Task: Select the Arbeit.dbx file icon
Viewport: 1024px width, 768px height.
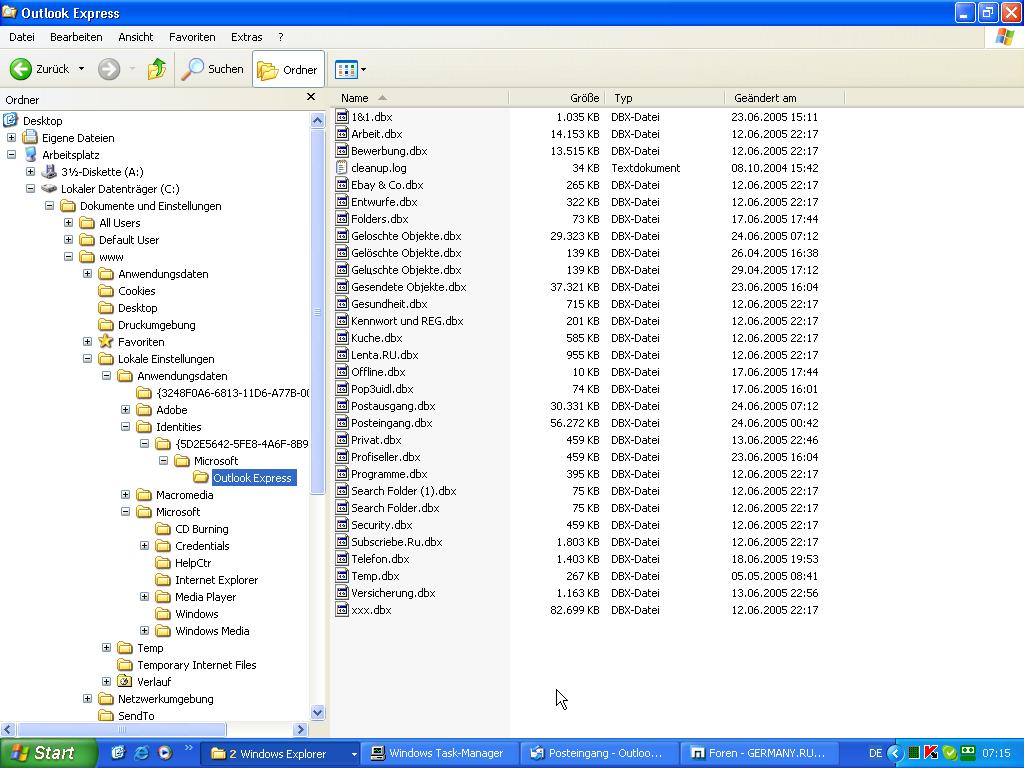Action: pyautogui.click(x=342, y=134)
